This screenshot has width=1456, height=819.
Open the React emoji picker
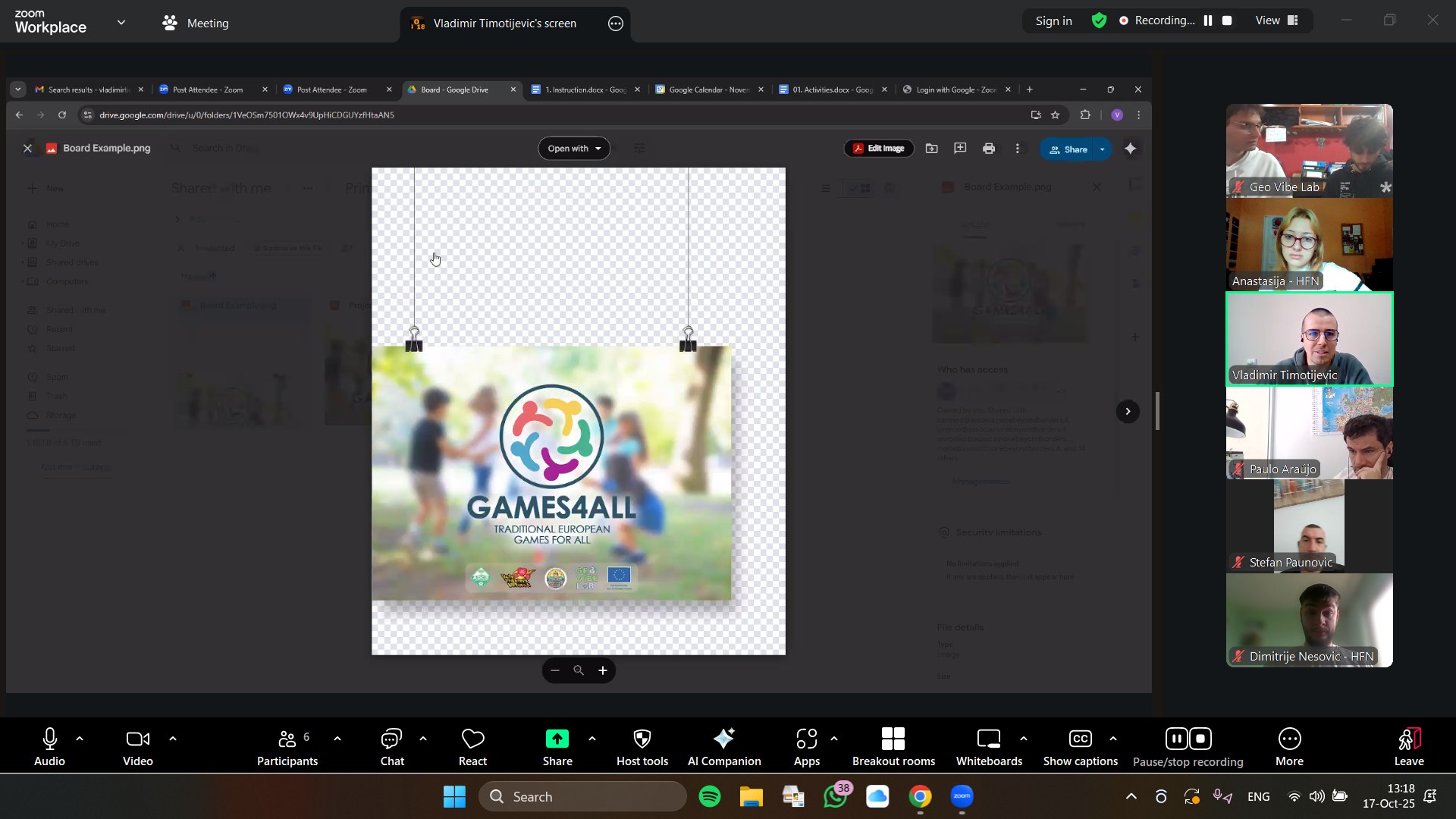[x=472, y=747]
